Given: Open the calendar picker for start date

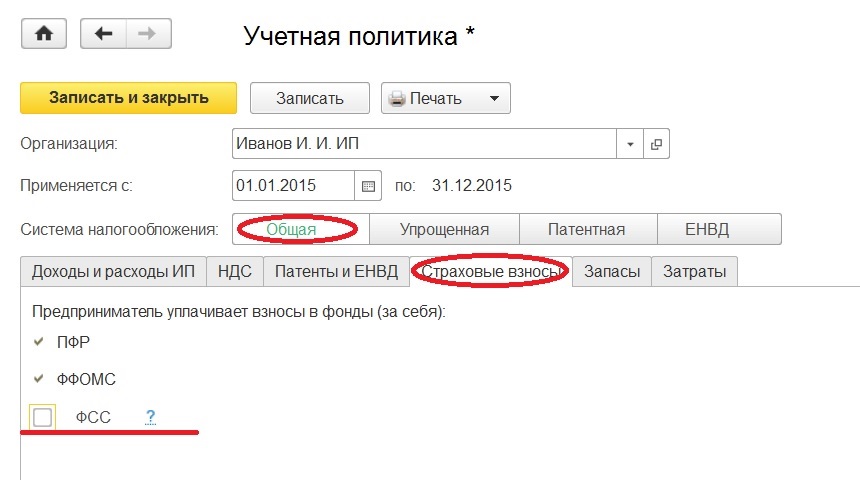Looking at the screenshot, I should (368, 186).
